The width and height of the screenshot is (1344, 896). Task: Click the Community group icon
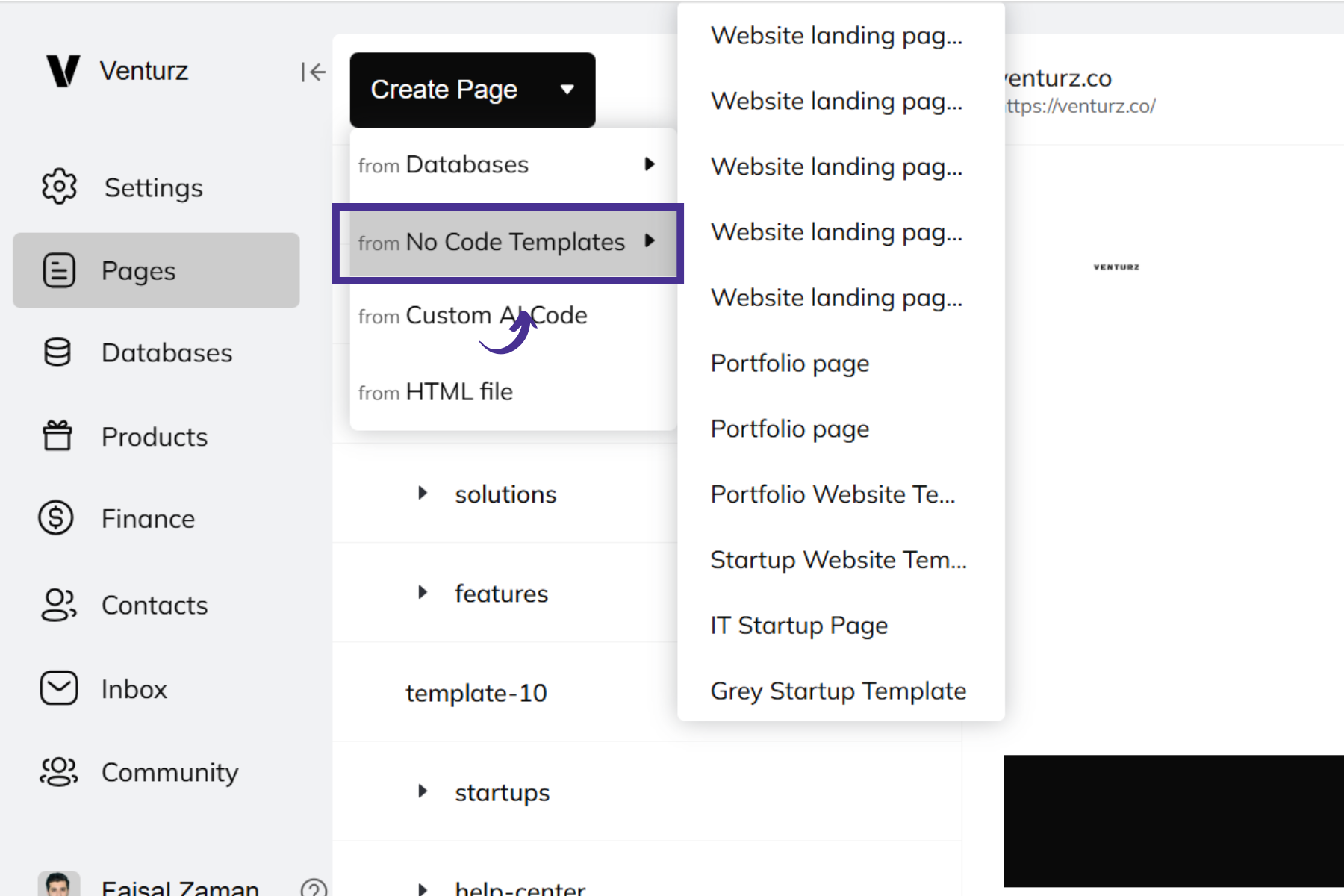(x=59, y=771)
